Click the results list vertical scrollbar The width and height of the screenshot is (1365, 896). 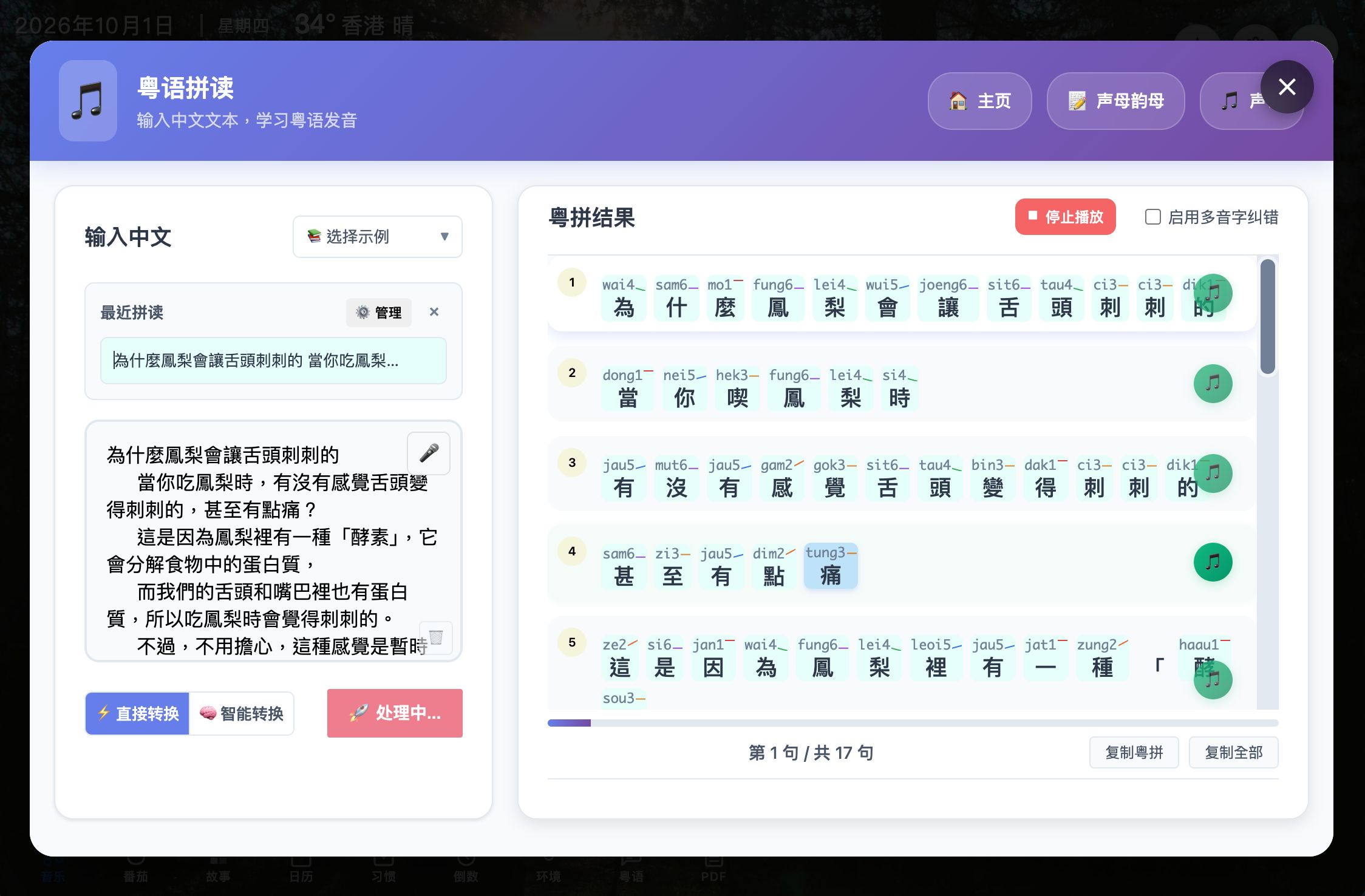(x=1267, y=316)
